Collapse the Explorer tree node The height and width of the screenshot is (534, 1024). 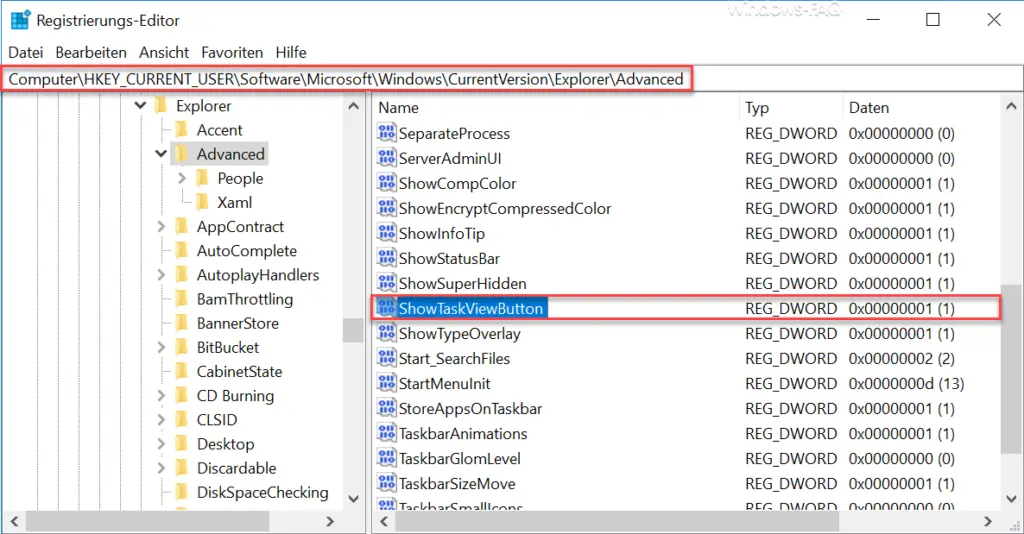pos(140,105)
